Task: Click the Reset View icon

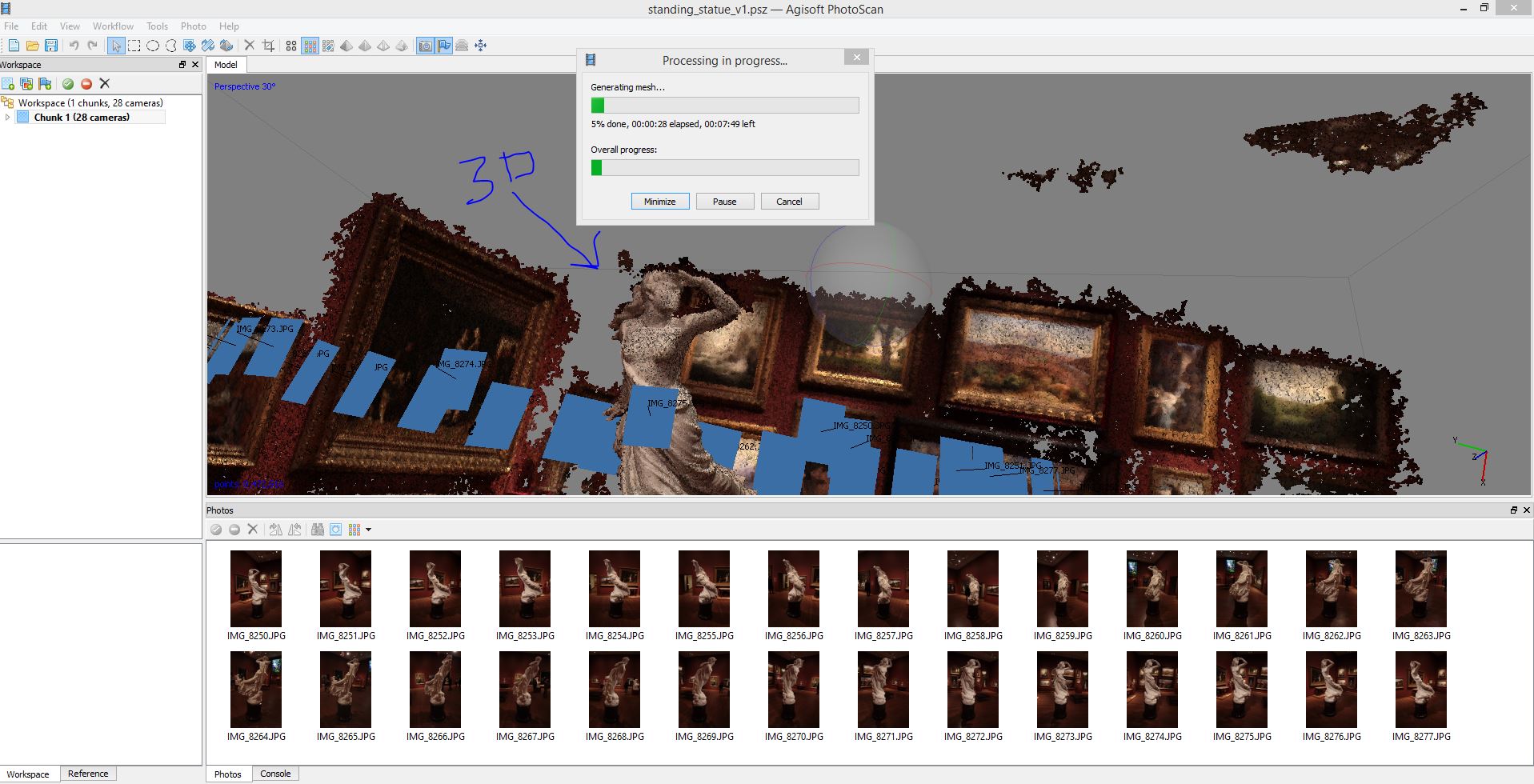Action: pos(480,46)
